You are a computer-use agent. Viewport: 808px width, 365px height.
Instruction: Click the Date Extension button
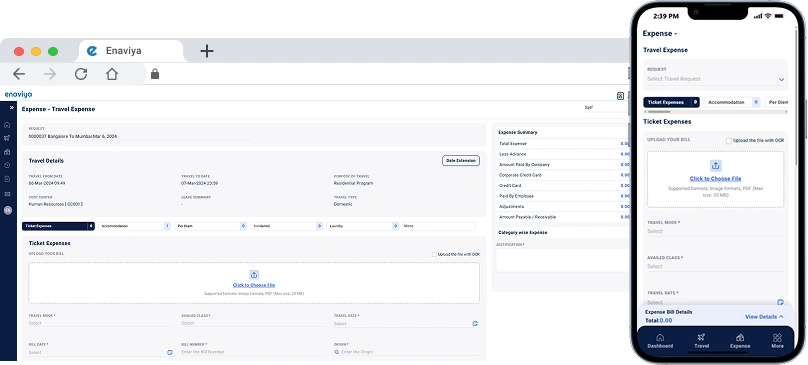click(x=461, y=161)
